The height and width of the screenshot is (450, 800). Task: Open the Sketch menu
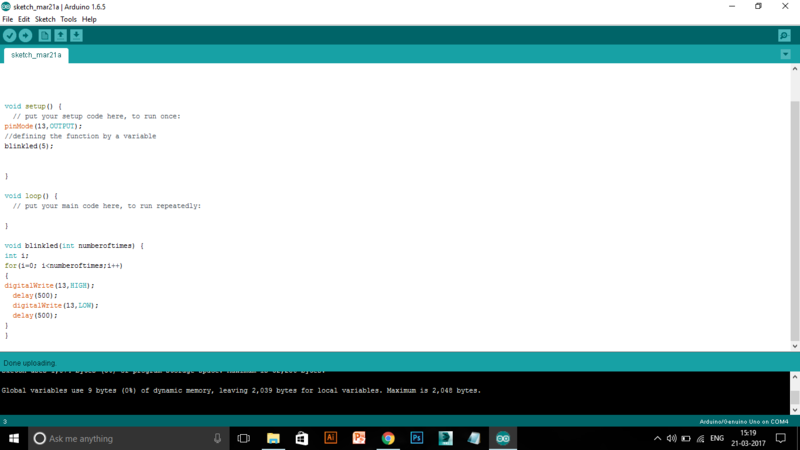[45, 19]
